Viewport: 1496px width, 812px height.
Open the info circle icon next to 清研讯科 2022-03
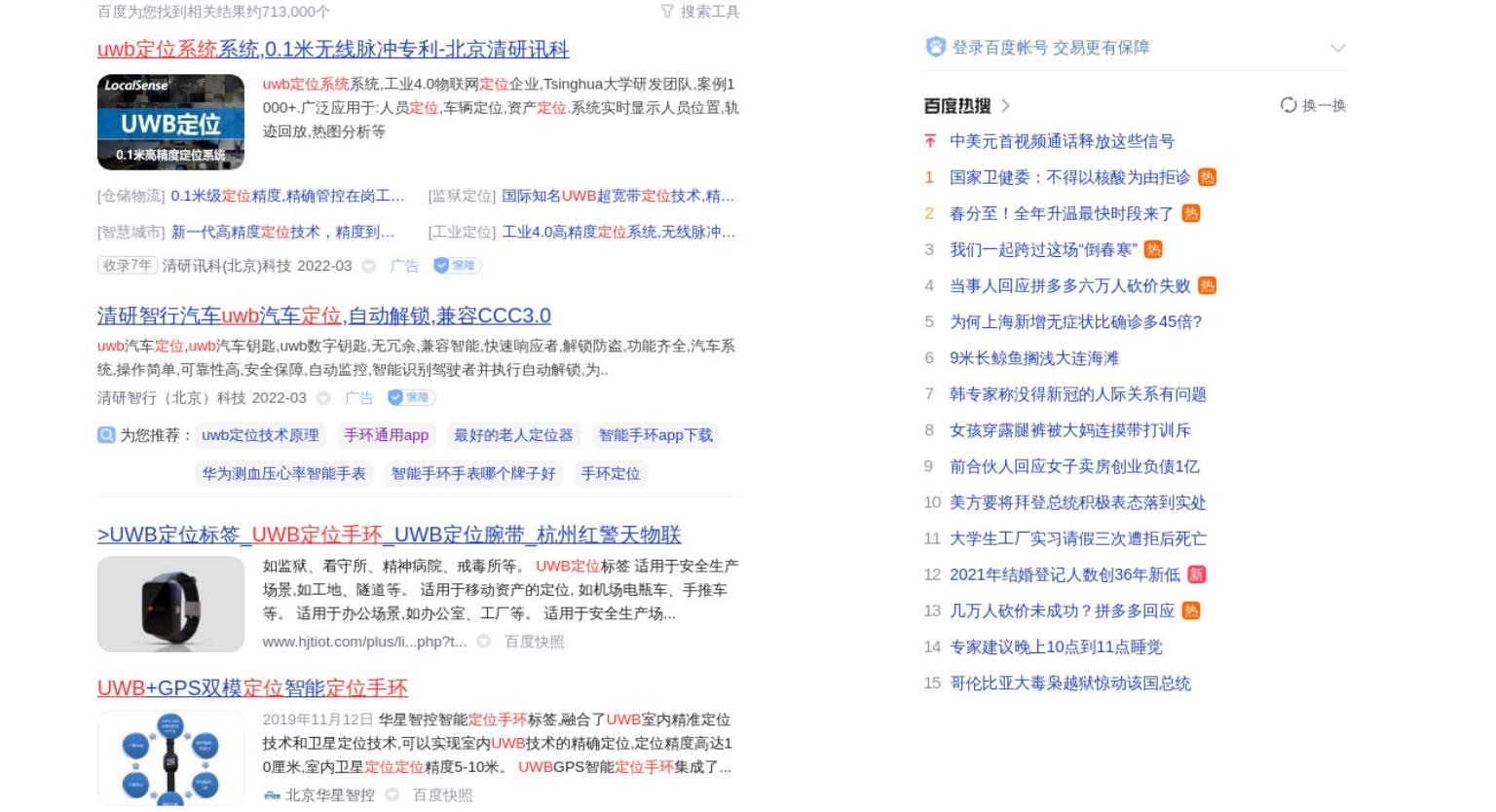tap(368, 266)
